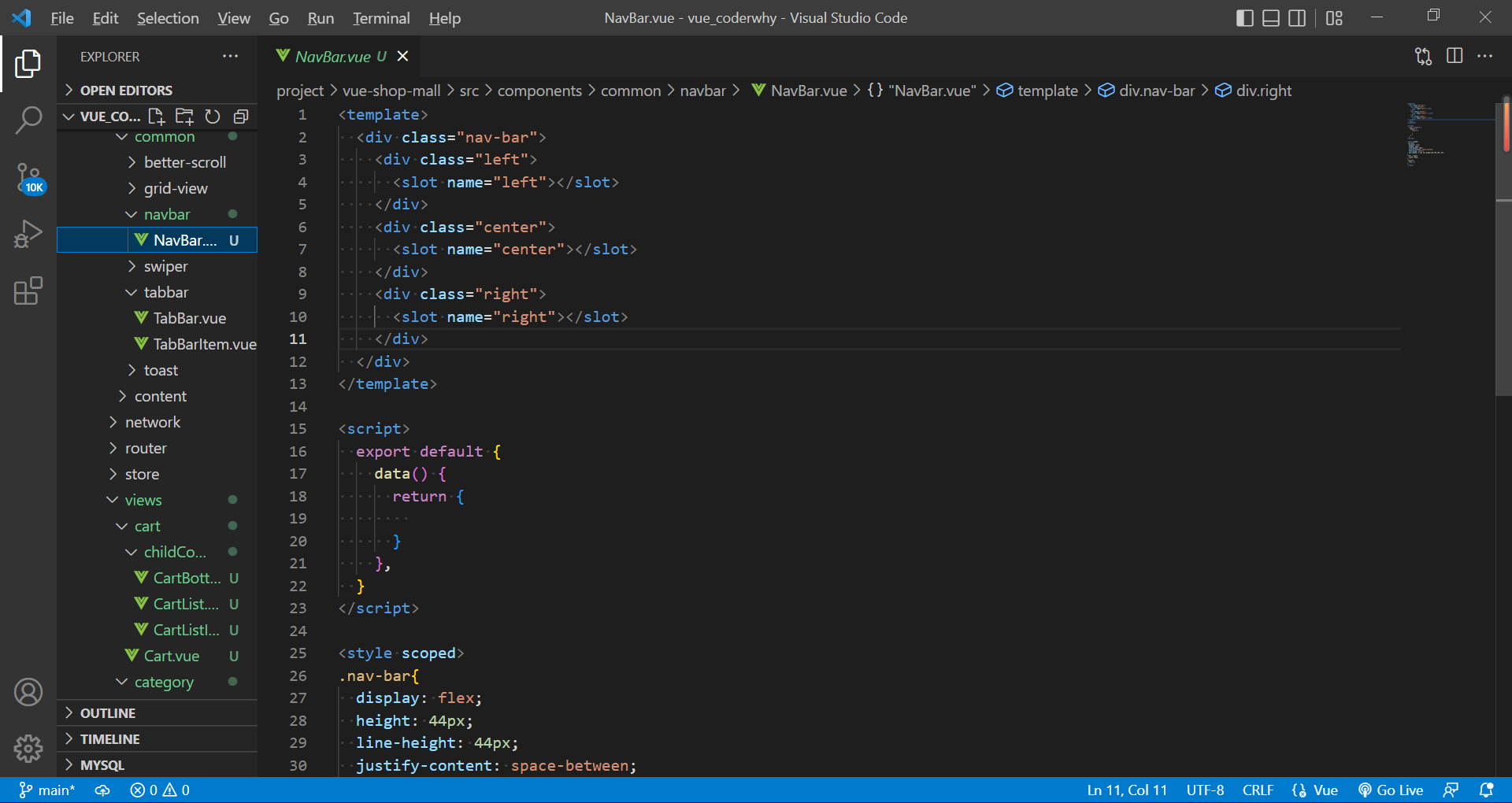The width and height of the screenshot is (1512, 803).
Task: Open the Help menu
Action: click(x=445, y=18)
